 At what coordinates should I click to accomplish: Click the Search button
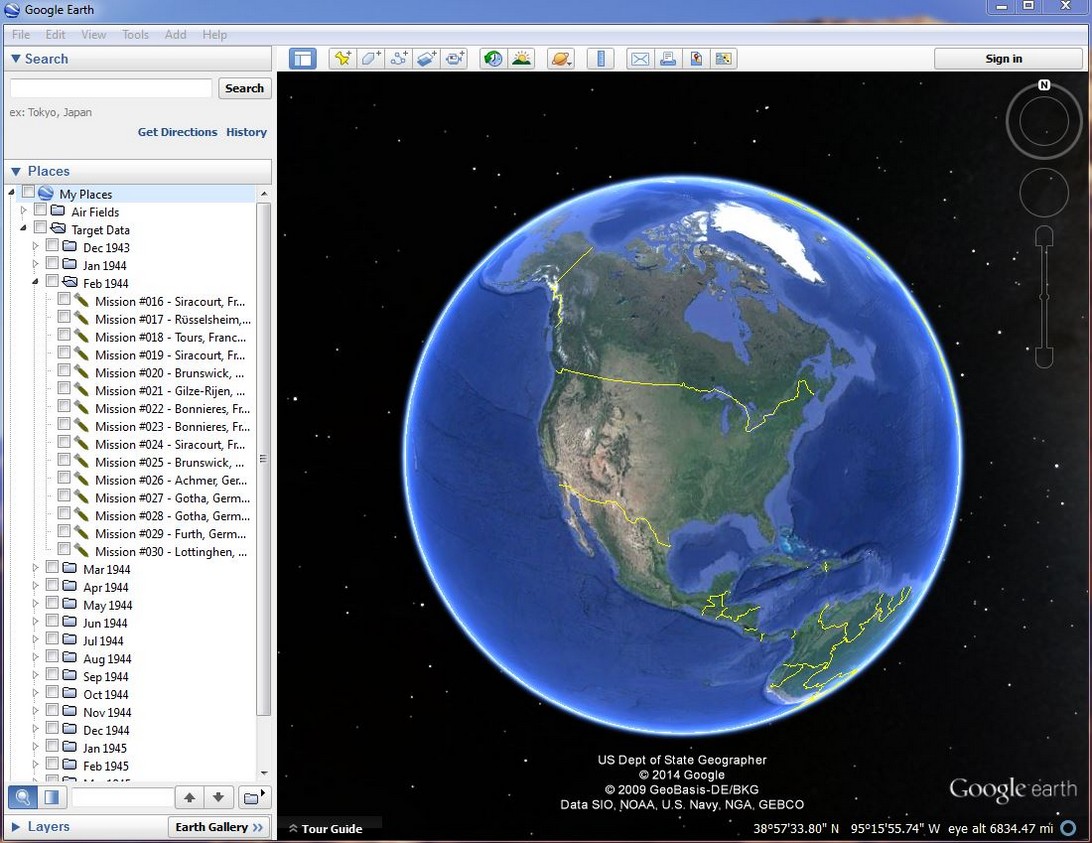tap(244, 88)
